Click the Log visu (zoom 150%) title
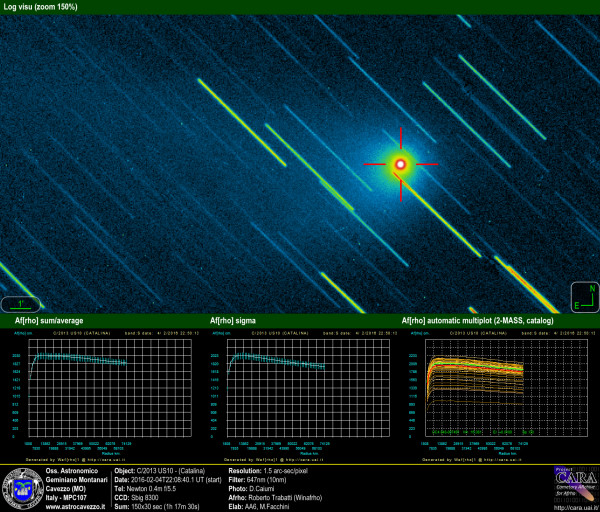The image size is (600, 512). (x=41, y=7)
